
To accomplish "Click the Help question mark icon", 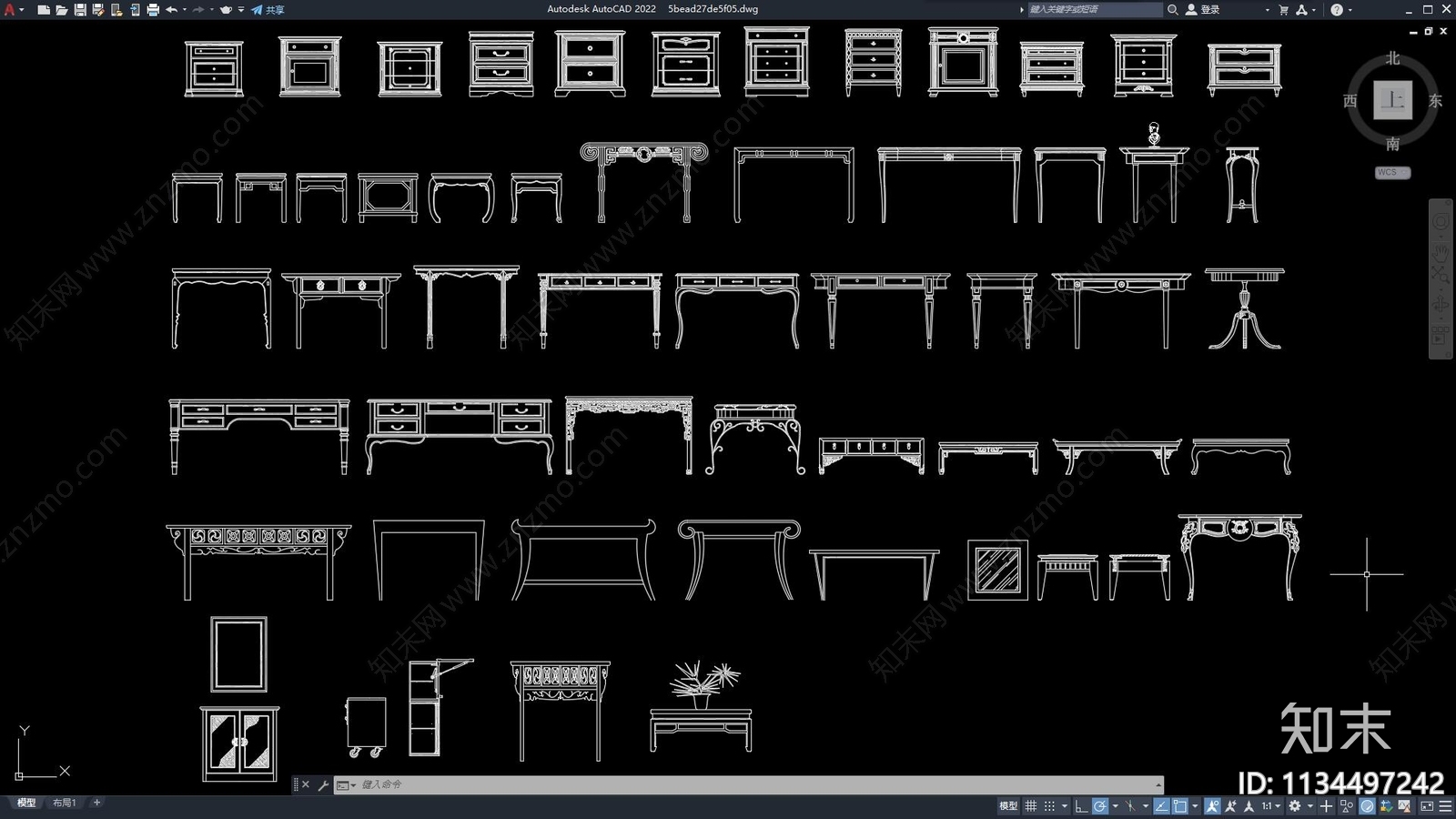I will [1337, 9].
